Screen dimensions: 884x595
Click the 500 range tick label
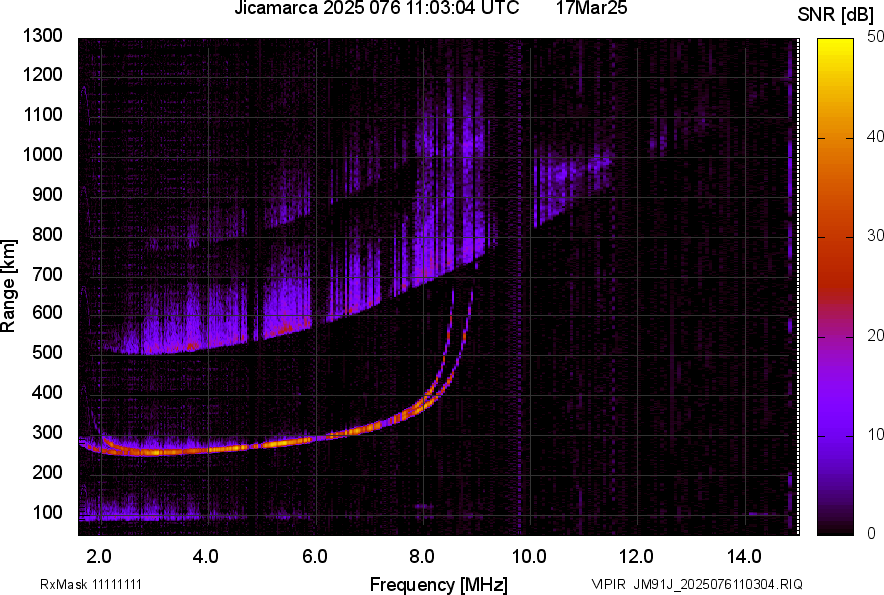(47, 352)
